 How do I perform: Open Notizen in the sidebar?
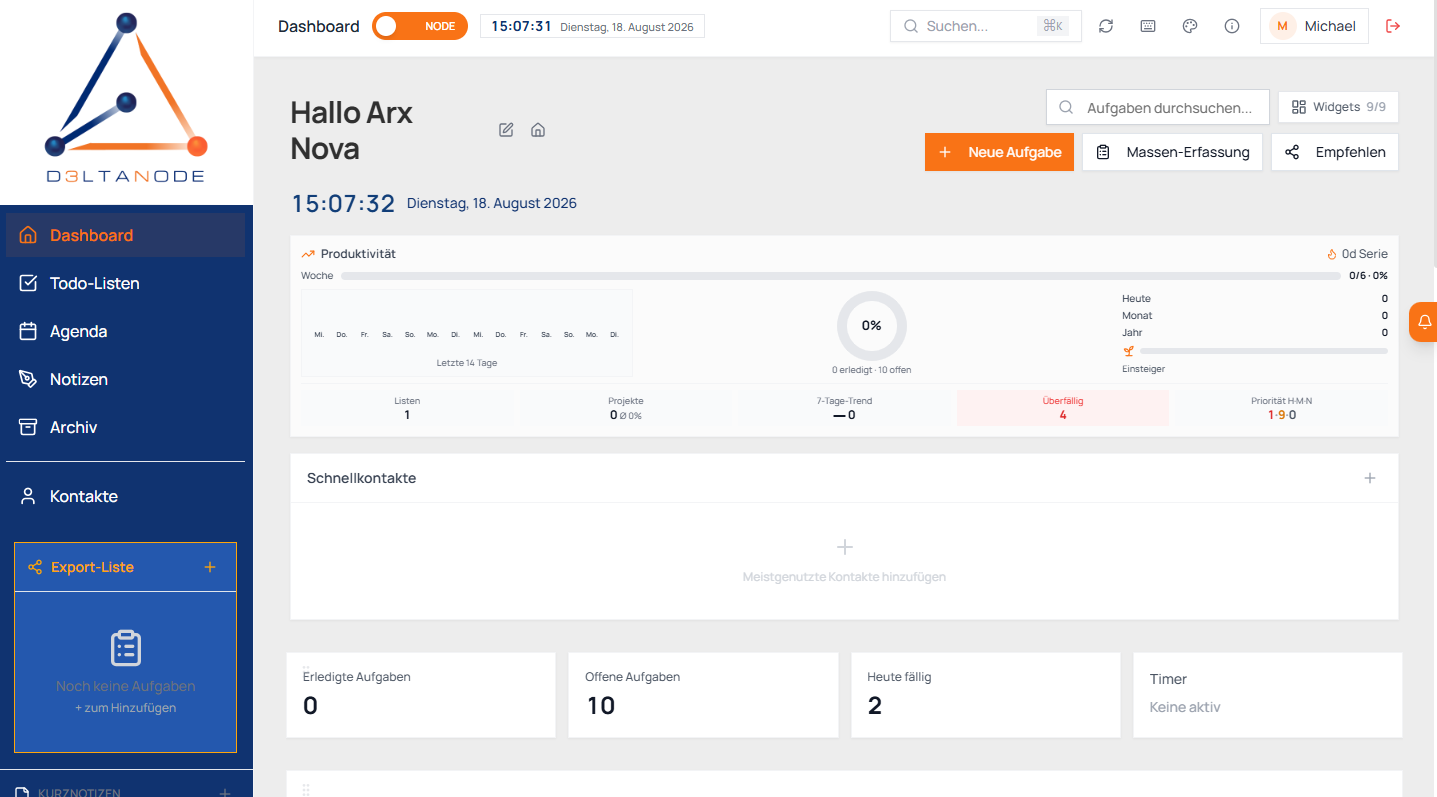[x=126, y=379]
